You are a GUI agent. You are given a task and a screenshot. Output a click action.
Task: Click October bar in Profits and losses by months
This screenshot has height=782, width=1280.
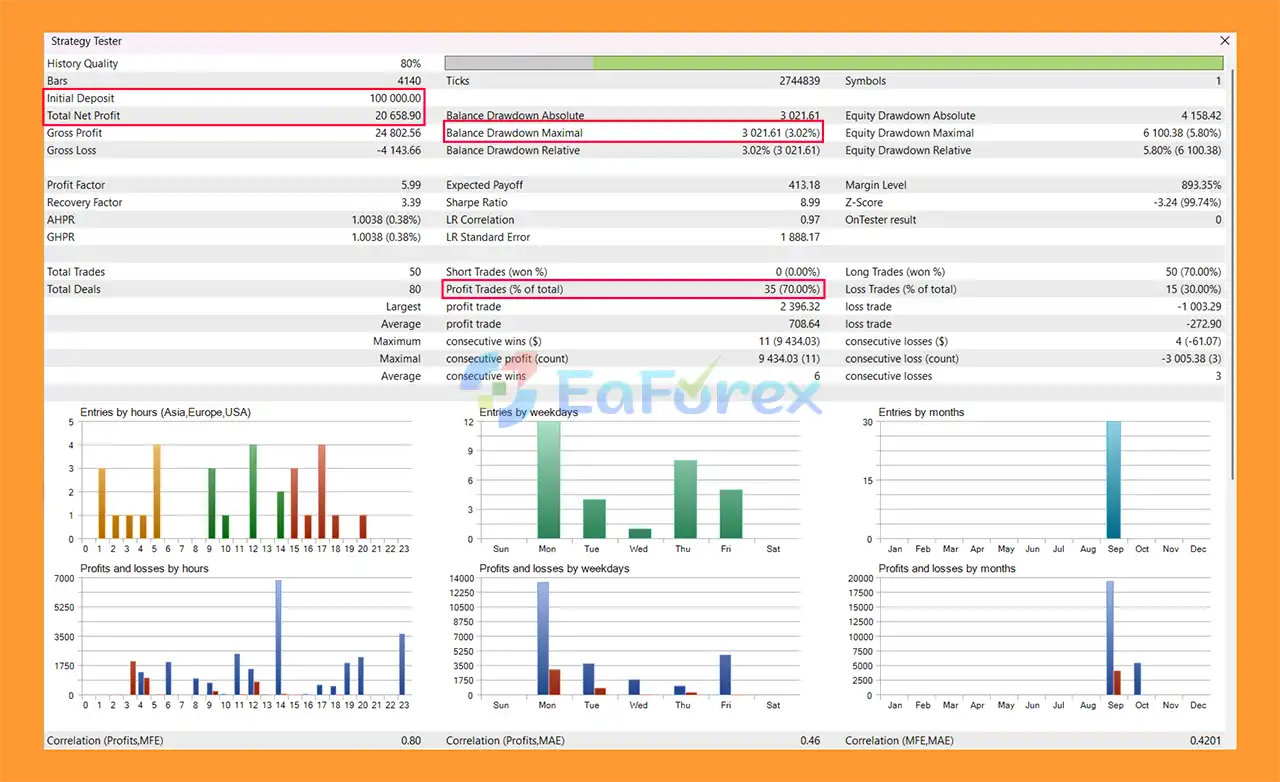tap(1137, 679)
